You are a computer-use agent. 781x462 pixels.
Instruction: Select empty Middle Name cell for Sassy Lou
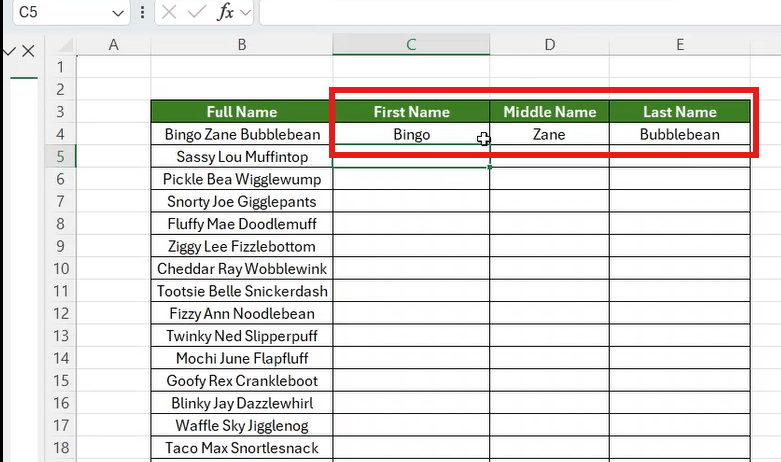549,156
